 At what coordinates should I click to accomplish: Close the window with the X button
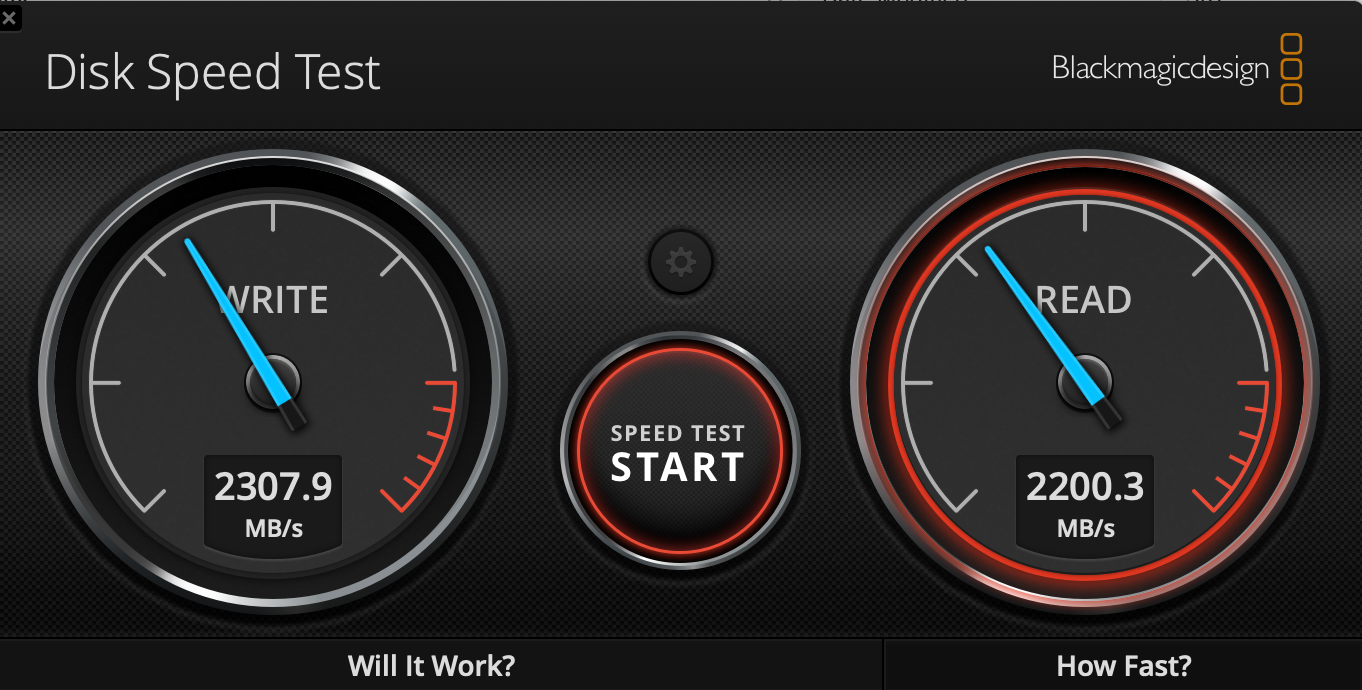pos(9,17)
